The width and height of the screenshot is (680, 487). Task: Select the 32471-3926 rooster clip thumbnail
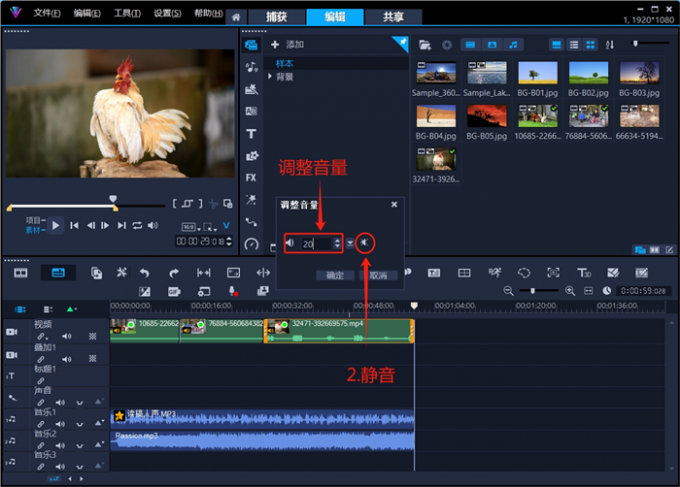pyautogui.click(x=436, y=159)
